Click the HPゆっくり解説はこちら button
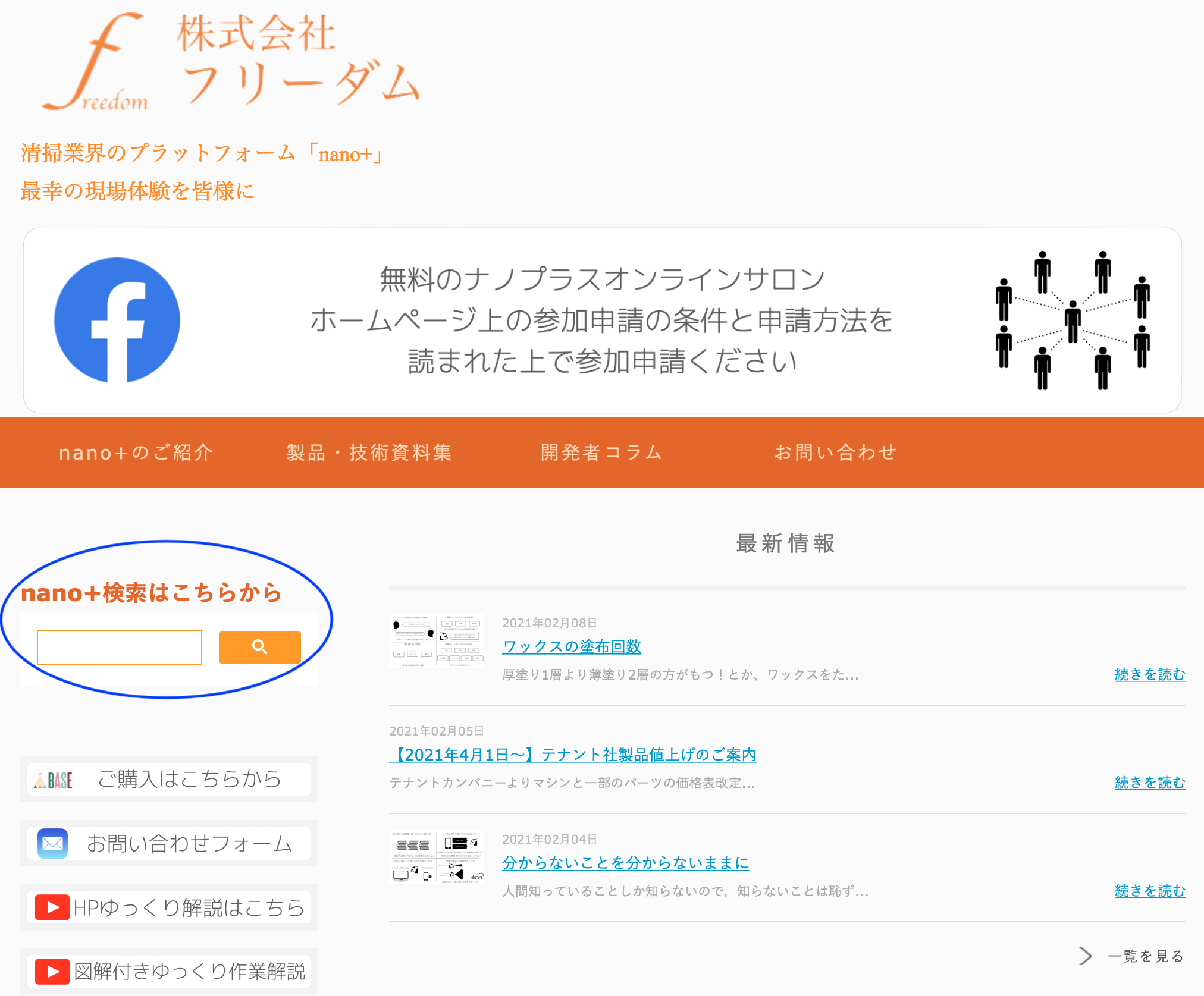Image resolution: width=1204 pixels, height=996 pixels. click(x=169, y=907)
